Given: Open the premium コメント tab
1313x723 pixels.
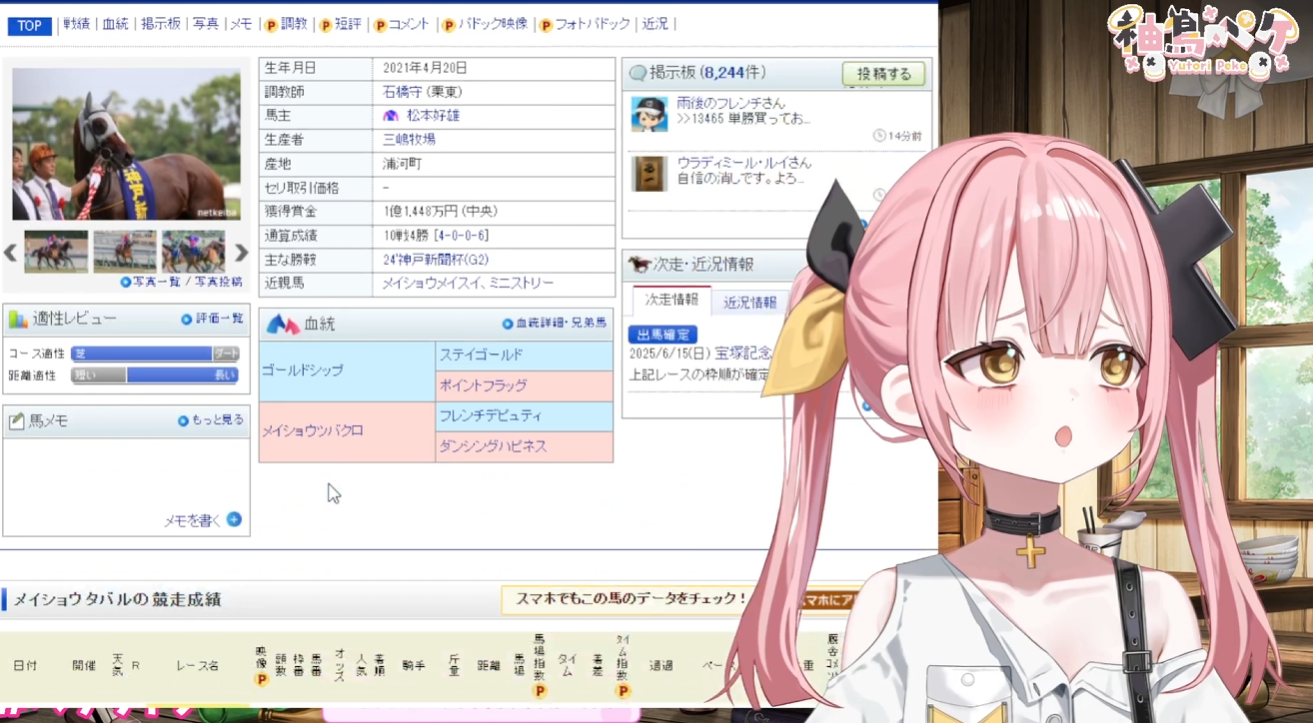Looking at the screenshot, I should (401, 24).
